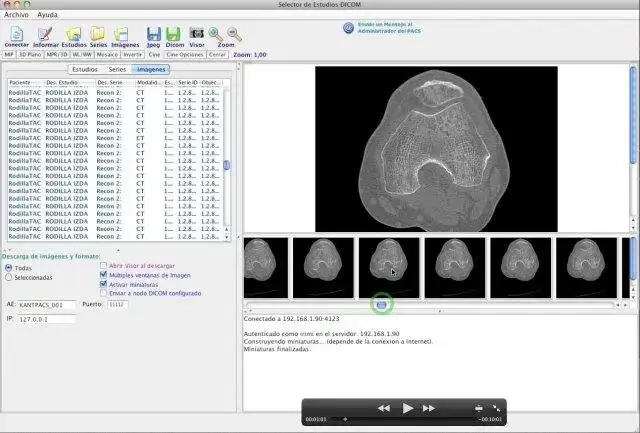This screenshot has width=640, height=433.
Task: Select the Todas radio button
Action: point(9,268)
